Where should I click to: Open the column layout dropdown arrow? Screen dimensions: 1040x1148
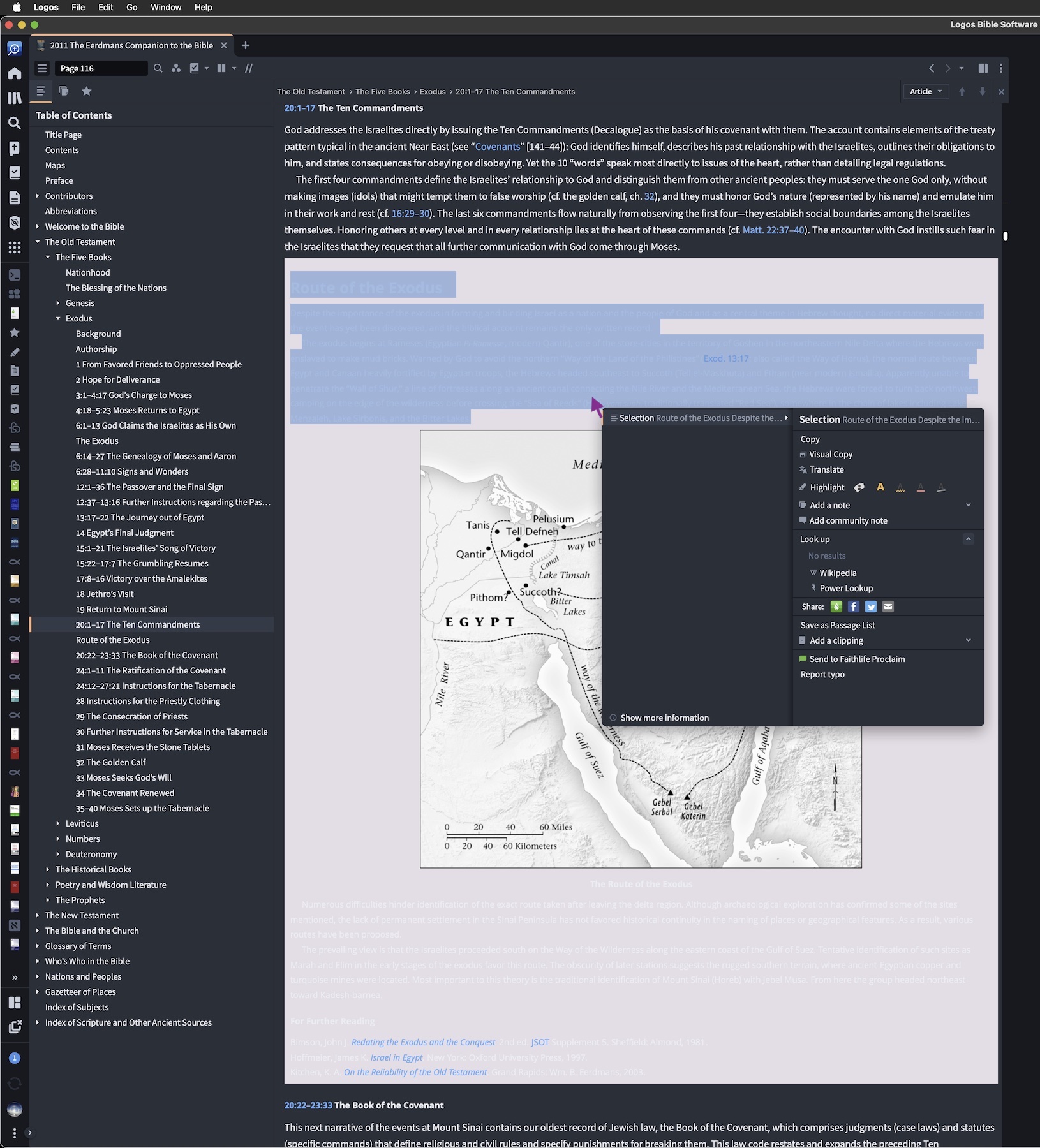tap(234, 68)
